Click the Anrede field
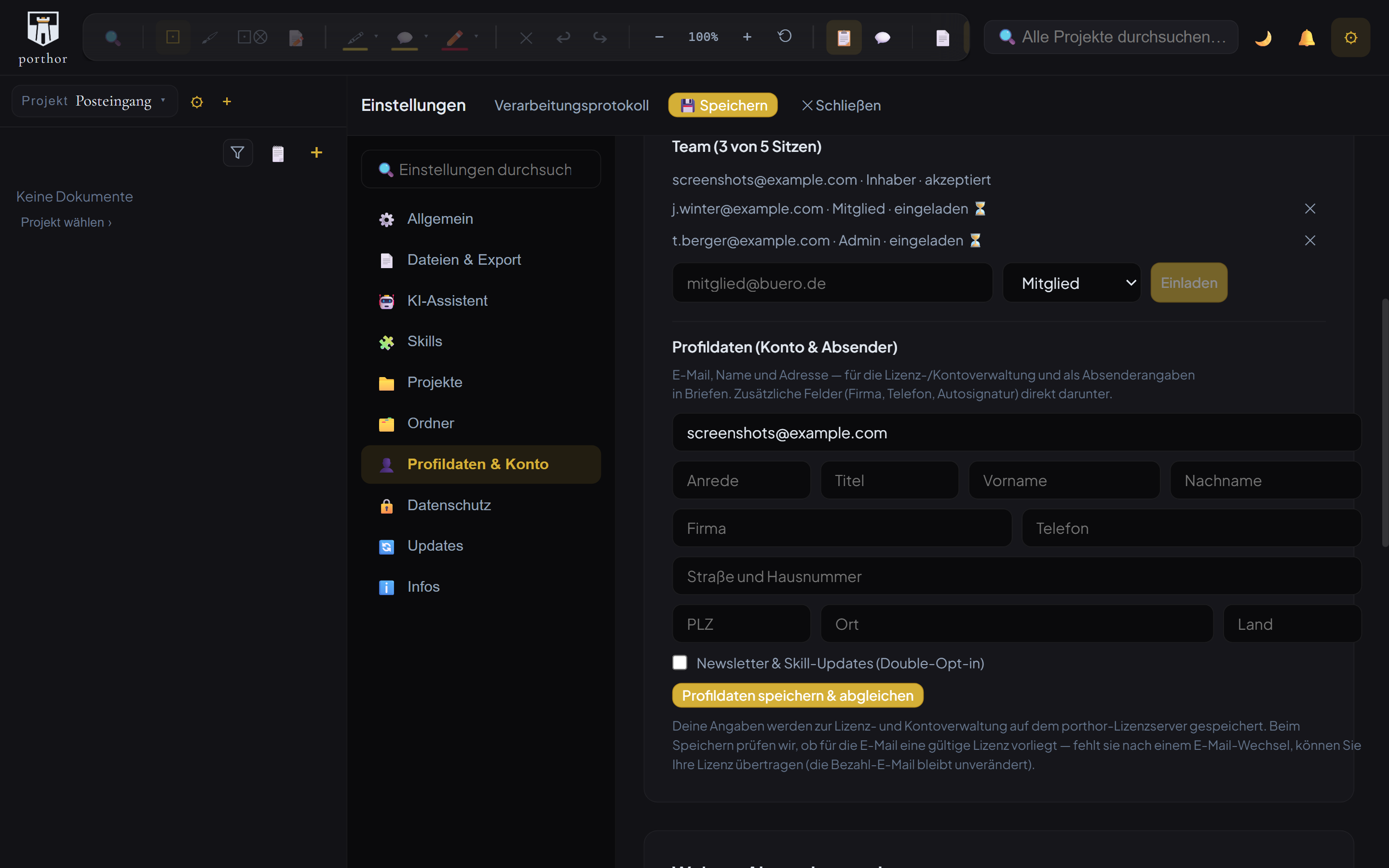Screen dimensions: 1389x868 [741, 480]
